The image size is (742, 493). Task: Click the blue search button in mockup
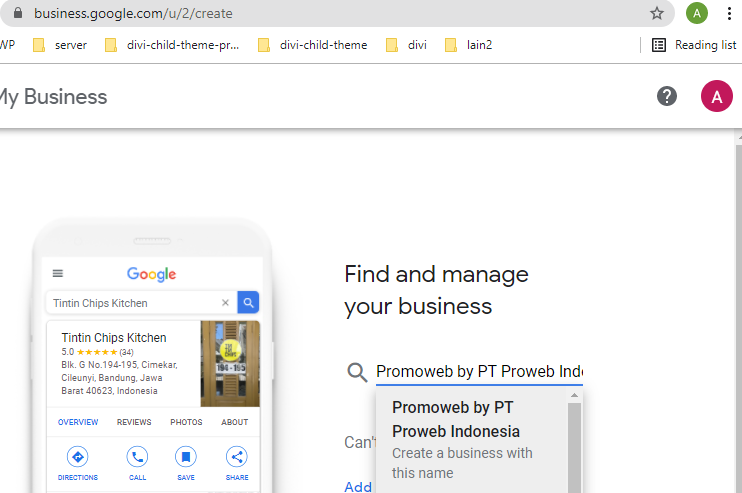tap(248, 302)
